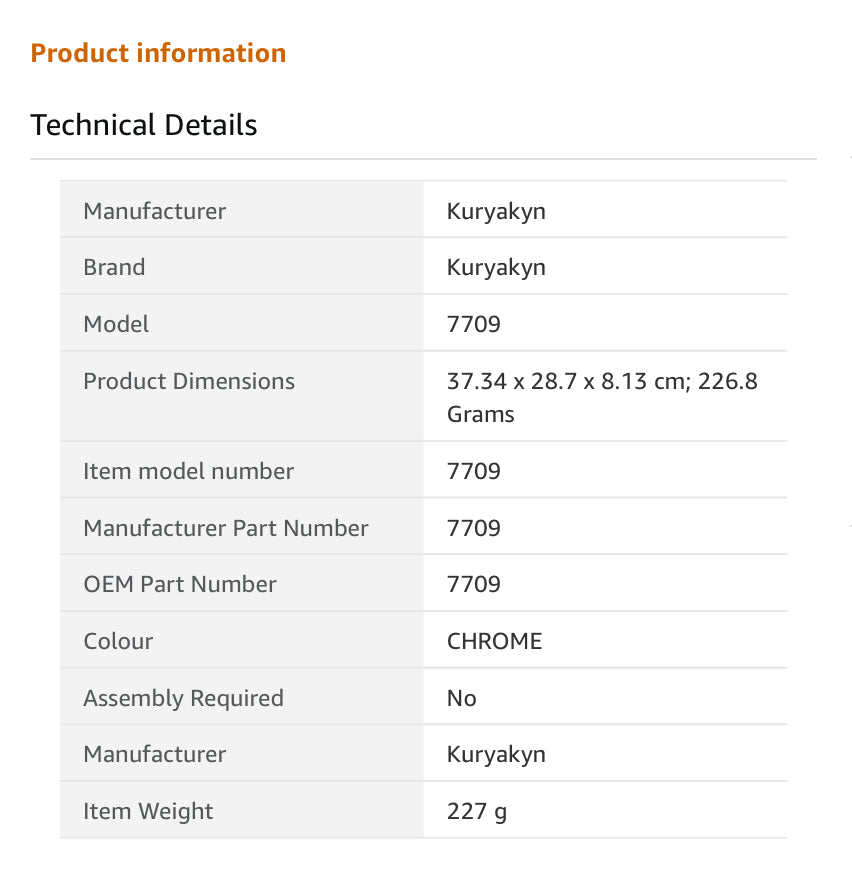This screenshot has height=882, width=852.
Task: Click the Kuryakyn value beside Brand
Action: click(x=496, y=267)
